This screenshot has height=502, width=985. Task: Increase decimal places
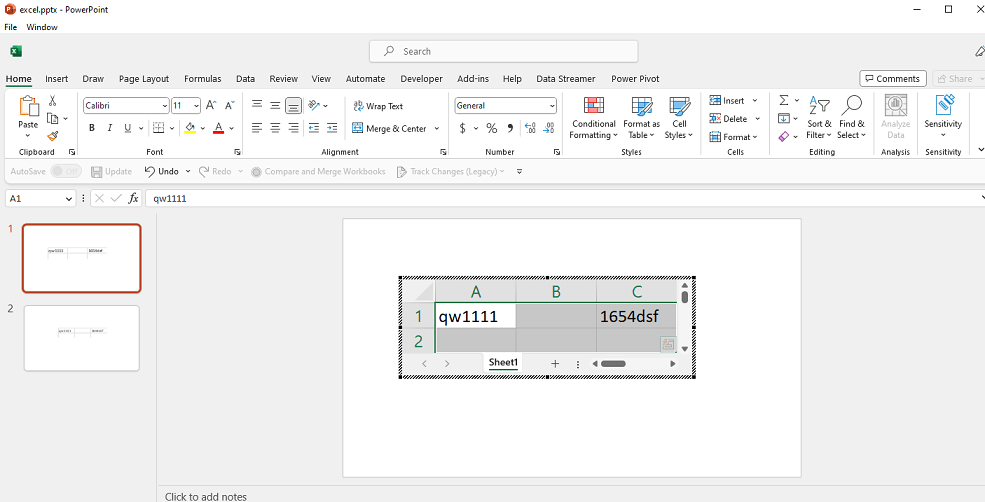tap(530, 128)
